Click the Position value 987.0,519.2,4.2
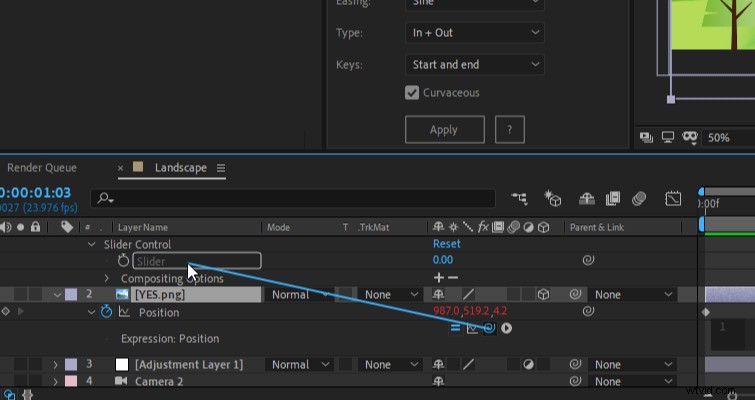Screen dimensions: 755x400 point(470,311)
